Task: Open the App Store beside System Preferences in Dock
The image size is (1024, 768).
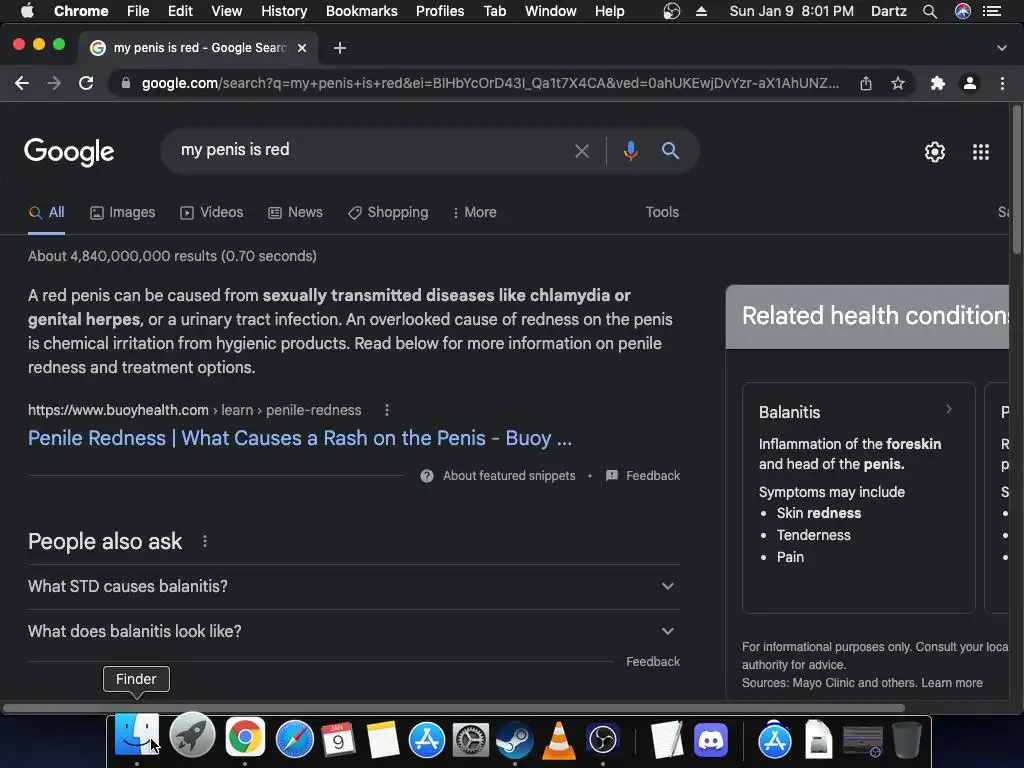Action: click(427, 740)
